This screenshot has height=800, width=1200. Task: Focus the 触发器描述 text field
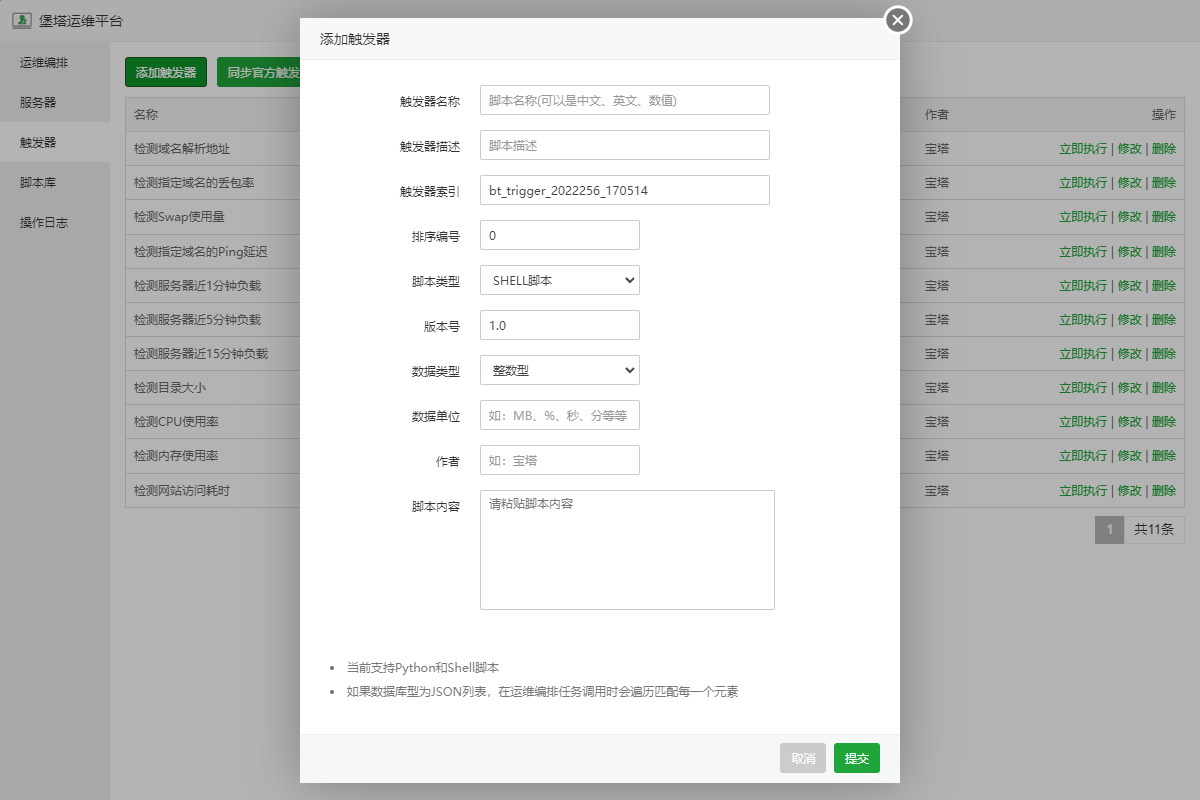pos(624,146)
